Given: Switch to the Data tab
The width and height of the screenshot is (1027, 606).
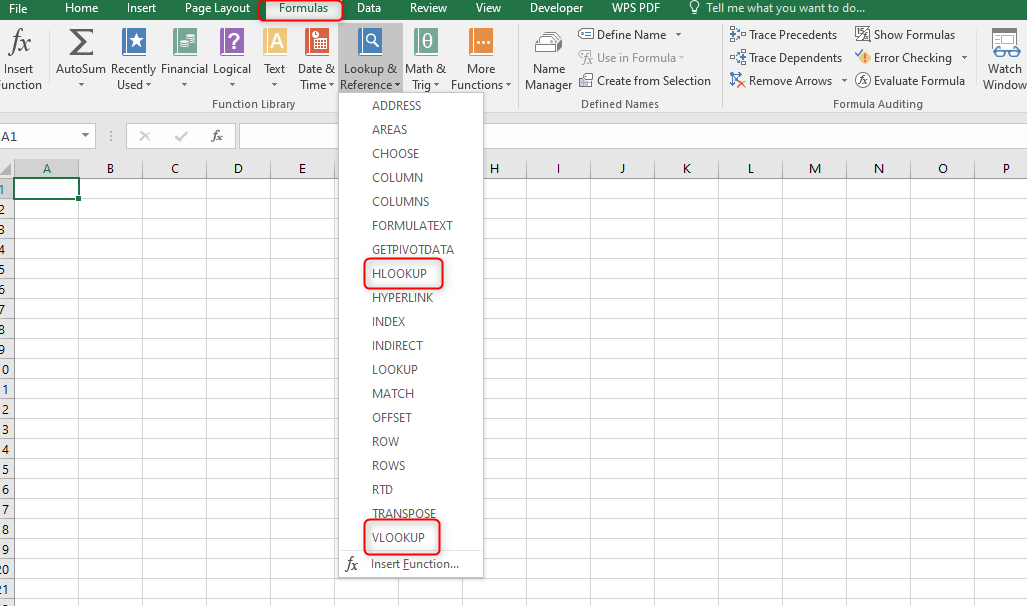Looking at the screenshot, I should click(369, 8).
